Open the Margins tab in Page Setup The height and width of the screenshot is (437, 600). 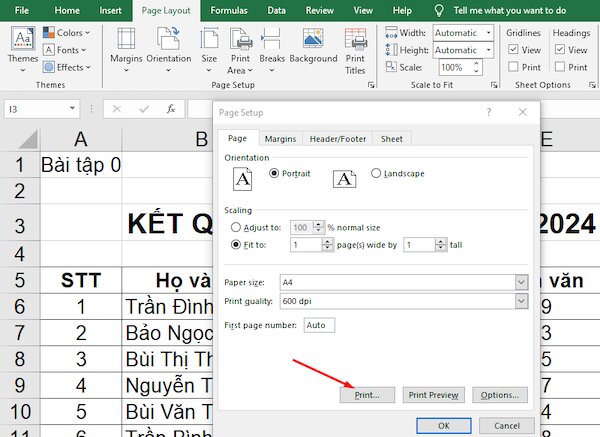(280, 139)
